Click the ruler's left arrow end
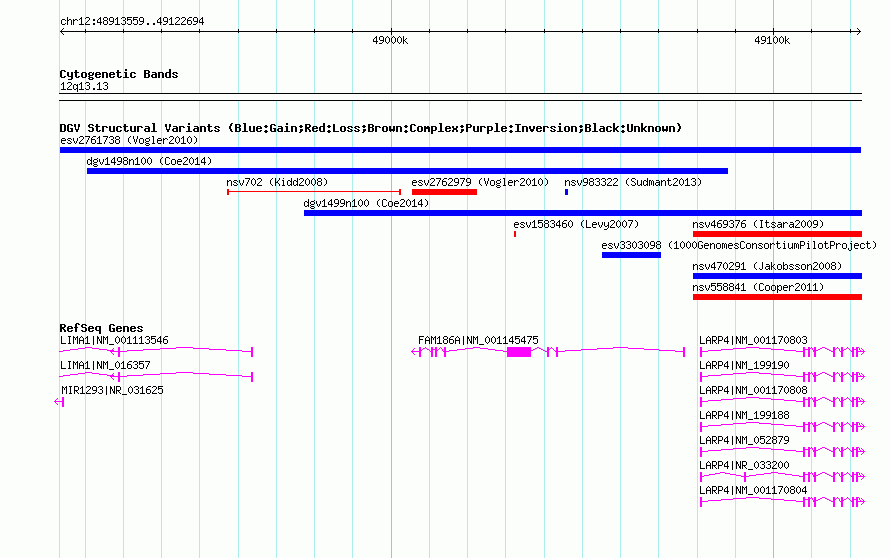Screen dimensions: 890x558 (x=62, y=32)
